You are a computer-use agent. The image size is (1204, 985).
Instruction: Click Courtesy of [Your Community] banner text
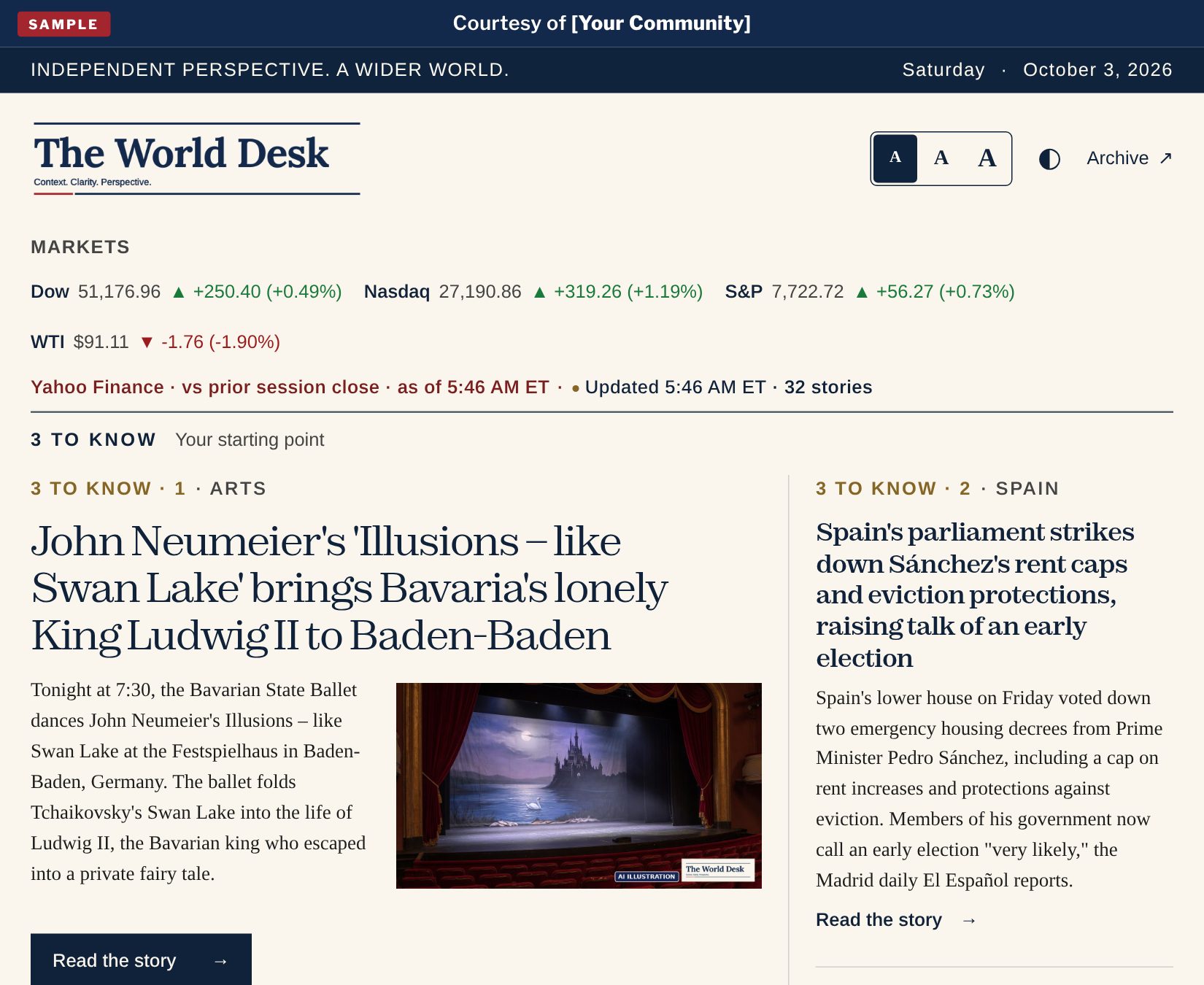pos(602,23)
